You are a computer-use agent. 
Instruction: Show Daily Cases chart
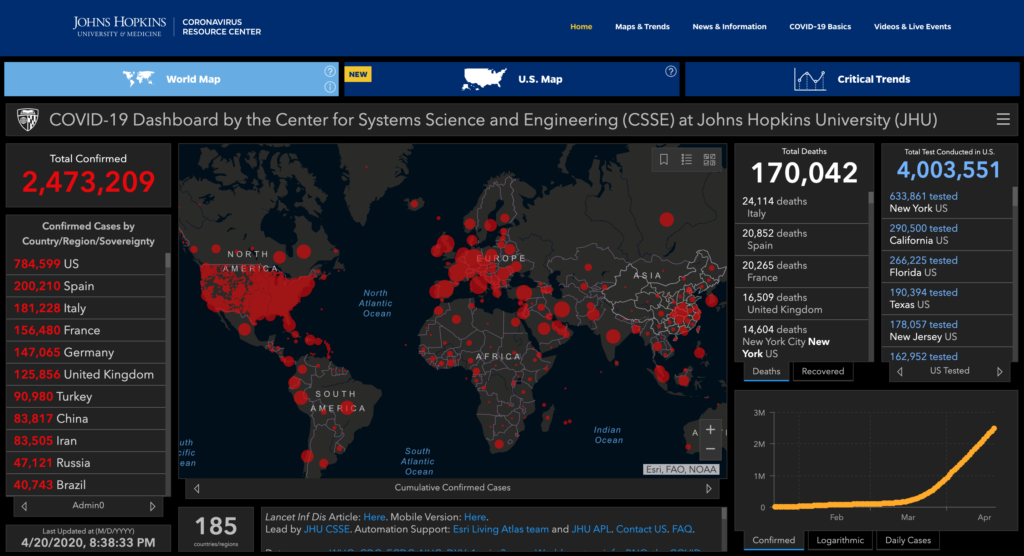(x=907, y=540)
